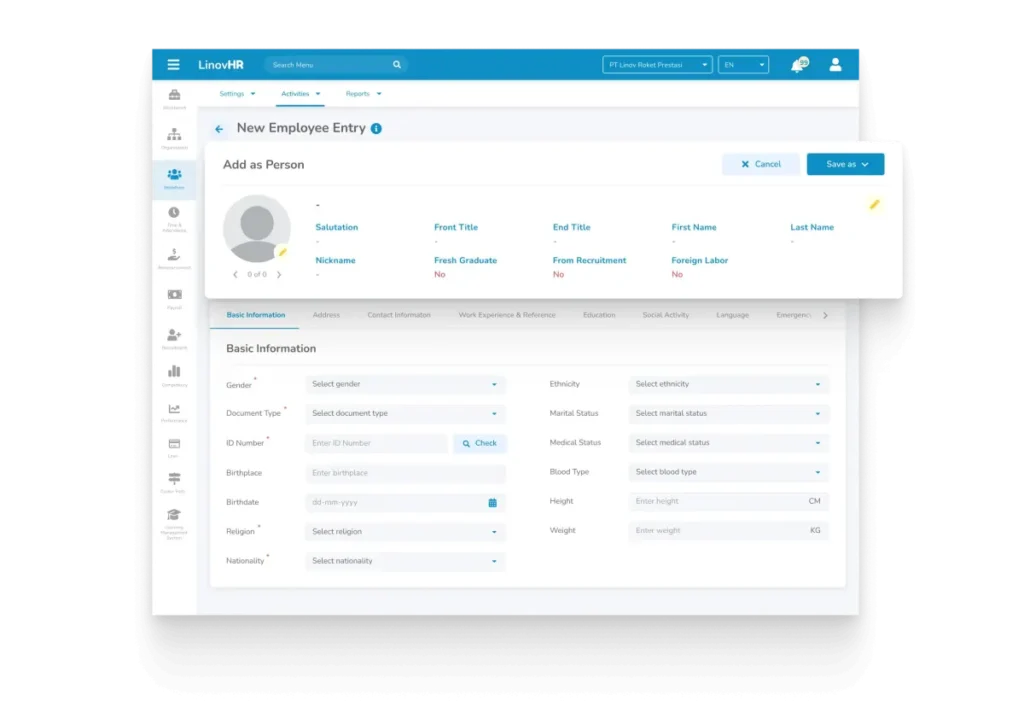The width and height of the screenshot is (1024, 701).
Task: Click the LinovHR logo
Action: tap(221, 65)
